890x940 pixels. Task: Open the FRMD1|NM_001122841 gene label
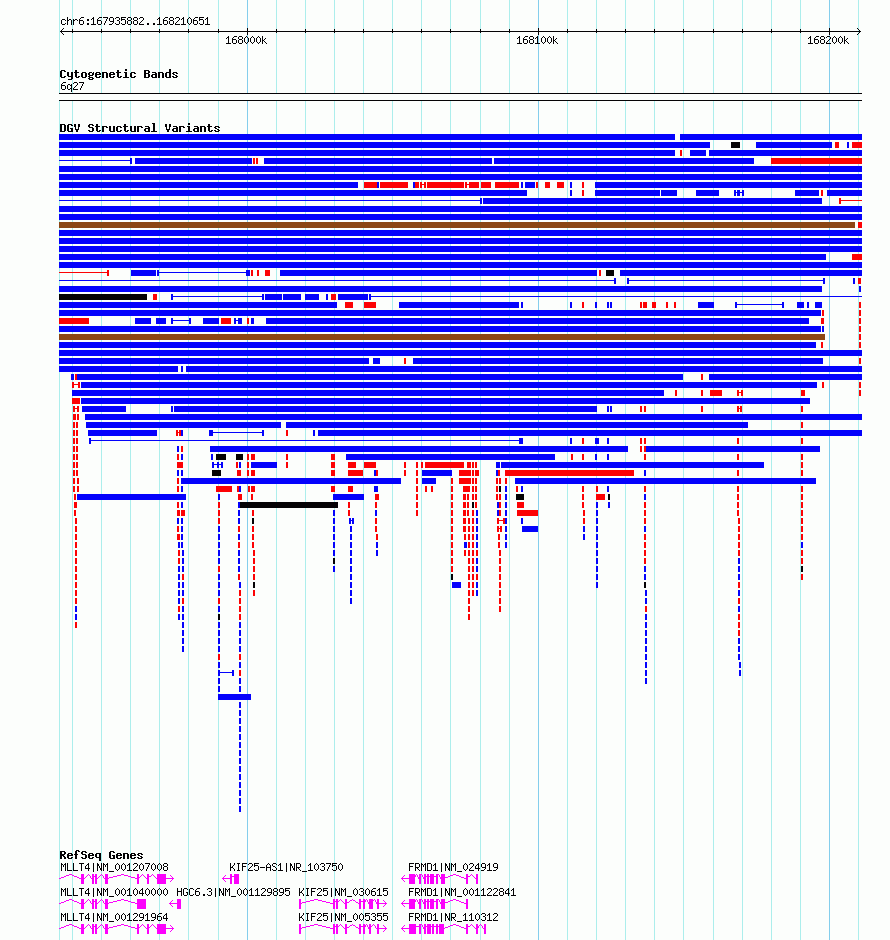462,892
